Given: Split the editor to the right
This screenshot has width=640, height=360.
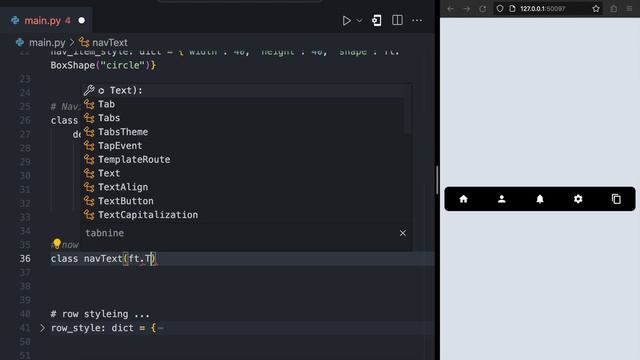Looking at the screenshot, I should pyautogui.click(x=397, y=20).
